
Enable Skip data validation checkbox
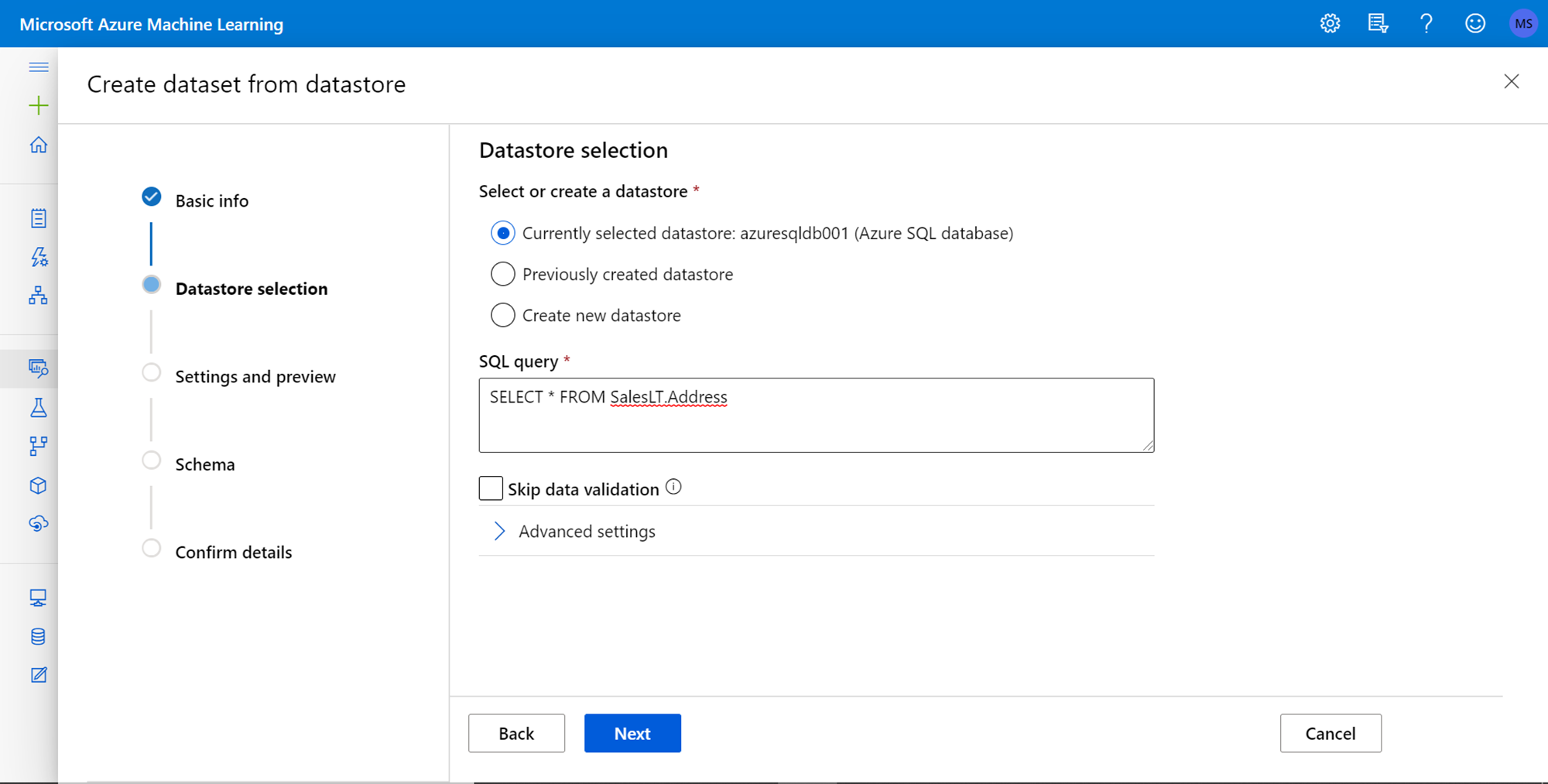pos(491,488)
